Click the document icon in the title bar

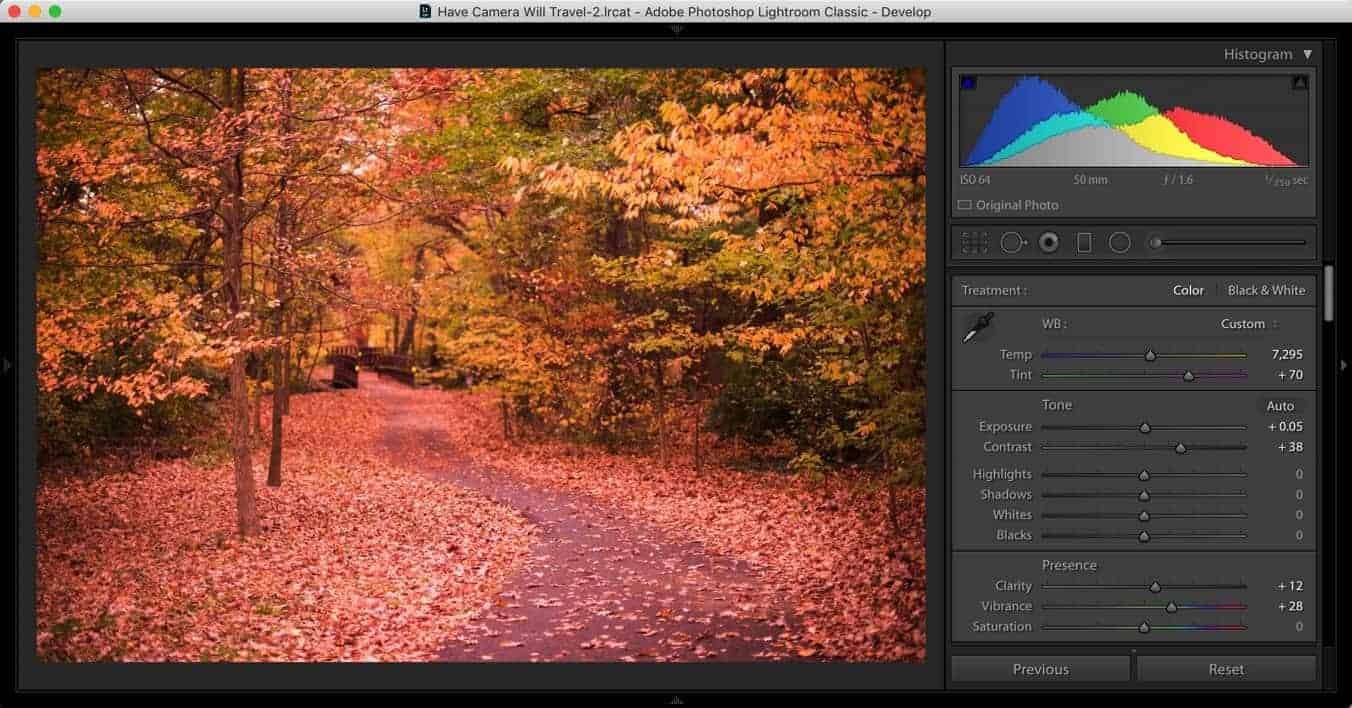pyautogui.click(x=425, y=12)
